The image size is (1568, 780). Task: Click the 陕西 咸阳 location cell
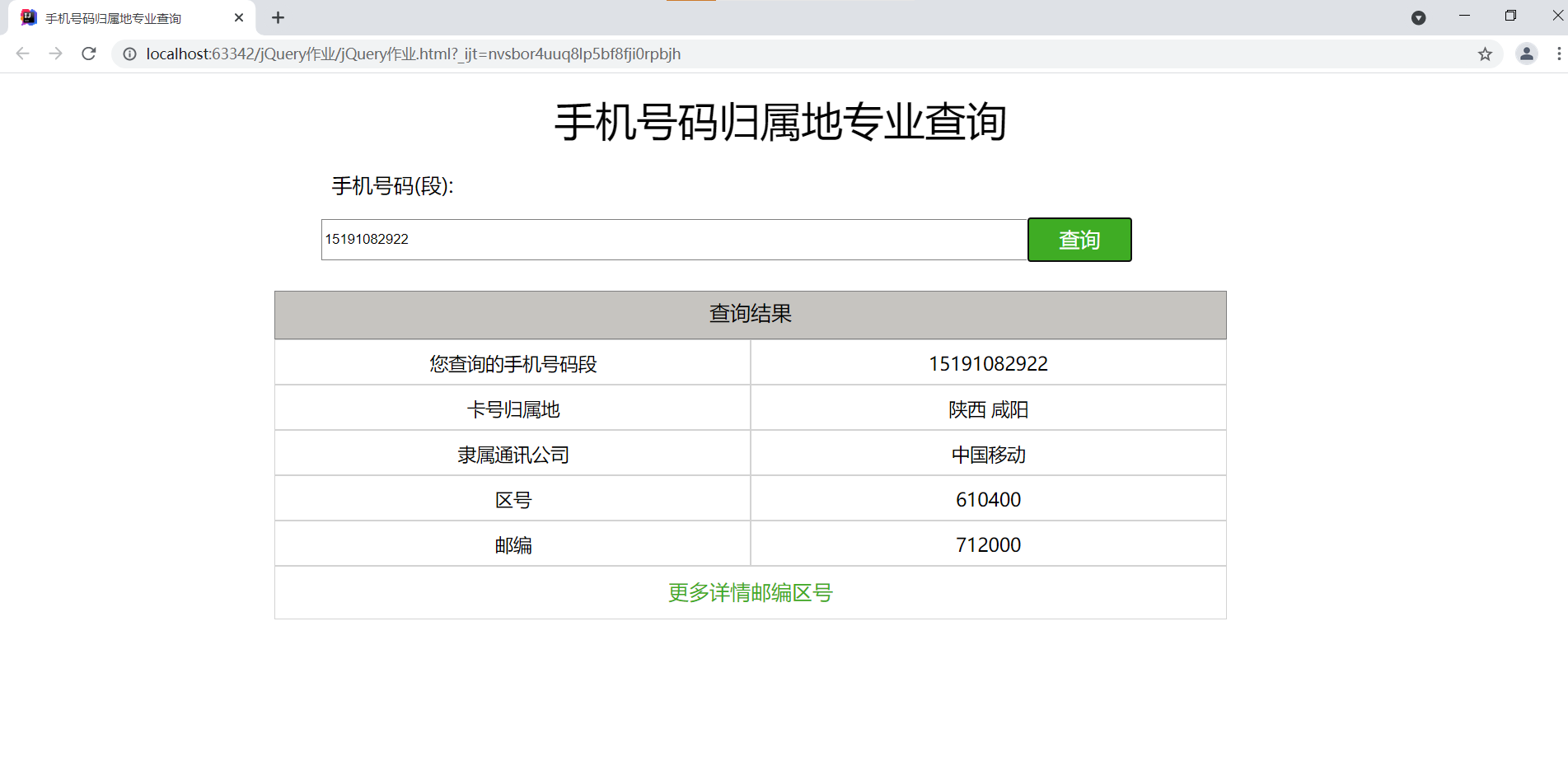989,409
